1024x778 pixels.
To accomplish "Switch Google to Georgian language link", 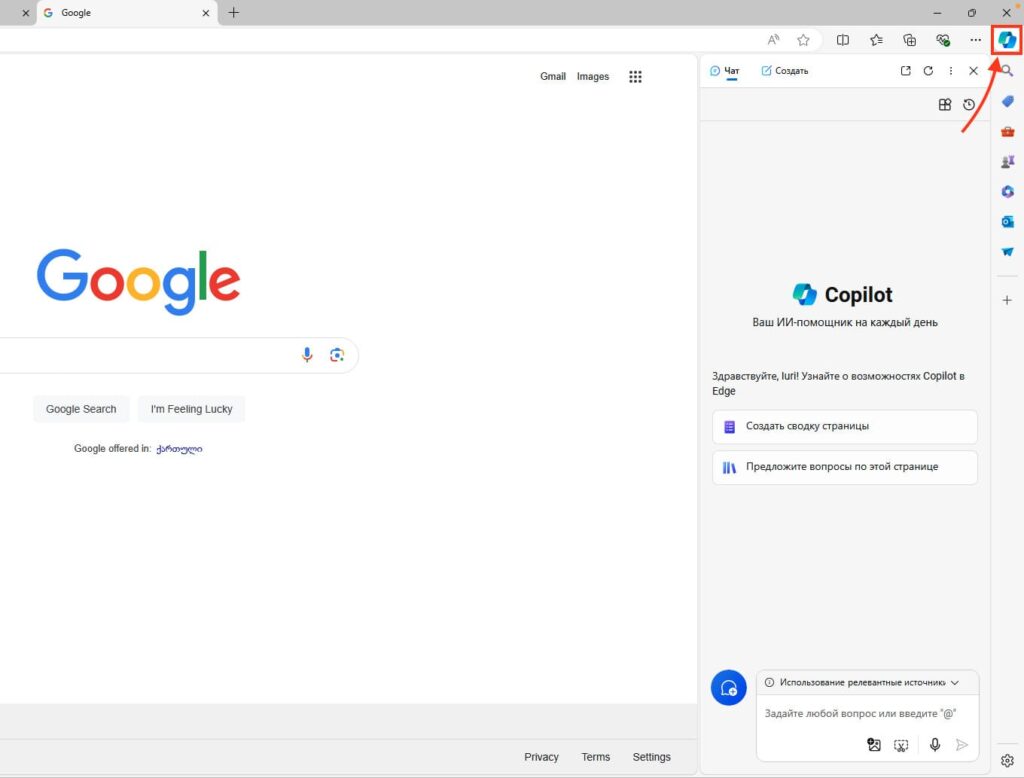I will (179, 449).
